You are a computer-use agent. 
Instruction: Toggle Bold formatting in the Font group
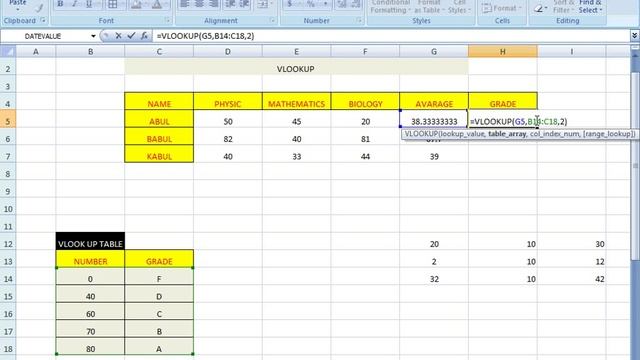(60, 4)
